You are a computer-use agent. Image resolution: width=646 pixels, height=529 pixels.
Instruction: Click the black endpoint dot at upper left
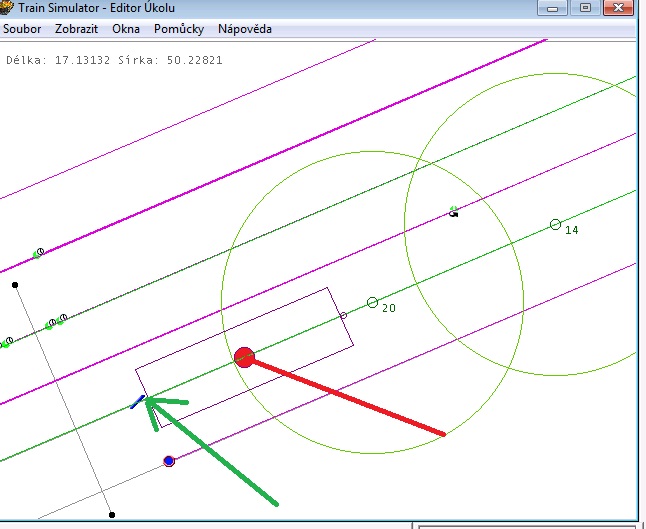pos(15,285)
